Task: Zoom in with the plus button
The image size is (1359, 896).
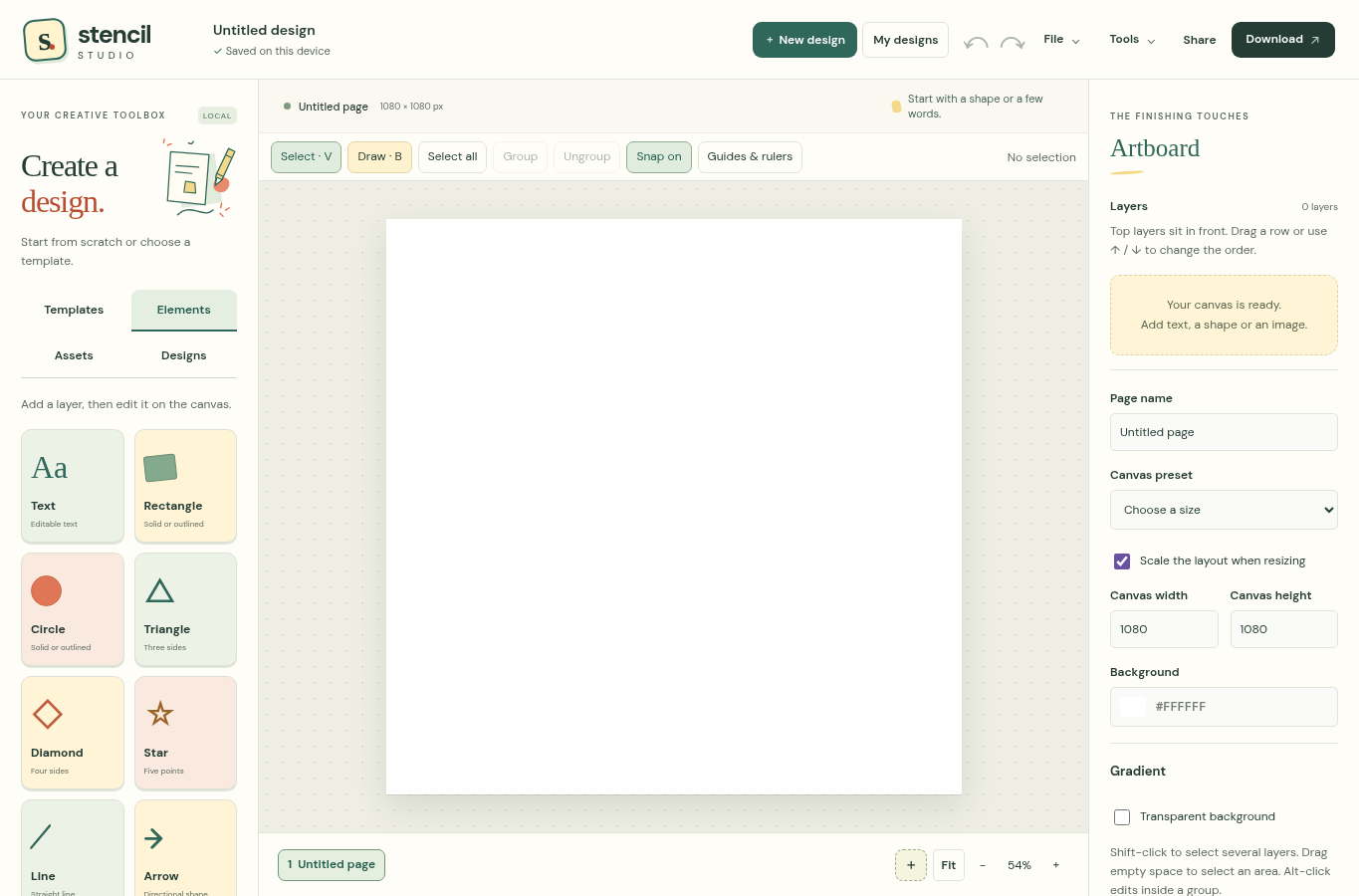Action: pyautogui.click(x=1056, y=865)
